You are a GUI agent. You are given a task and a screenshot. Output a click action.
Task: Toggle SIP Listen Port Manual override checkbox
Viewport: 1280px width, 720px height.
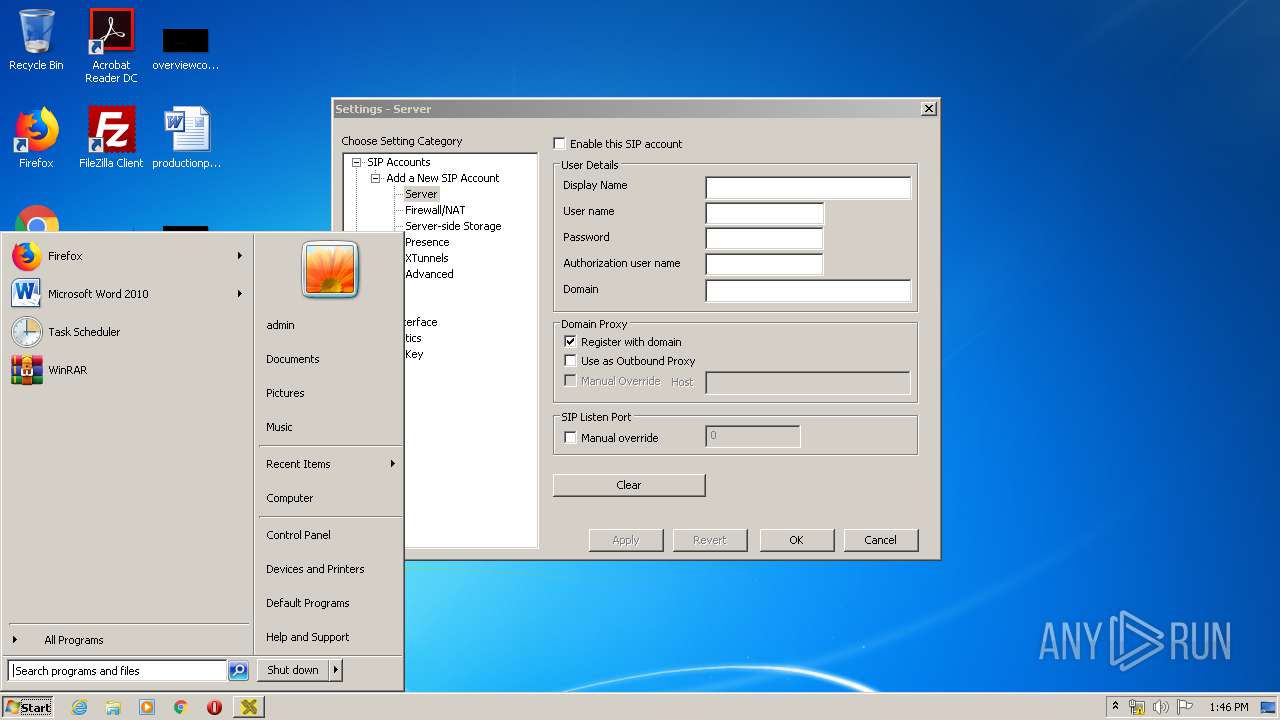pyautogui.click(x=570, y=438)
